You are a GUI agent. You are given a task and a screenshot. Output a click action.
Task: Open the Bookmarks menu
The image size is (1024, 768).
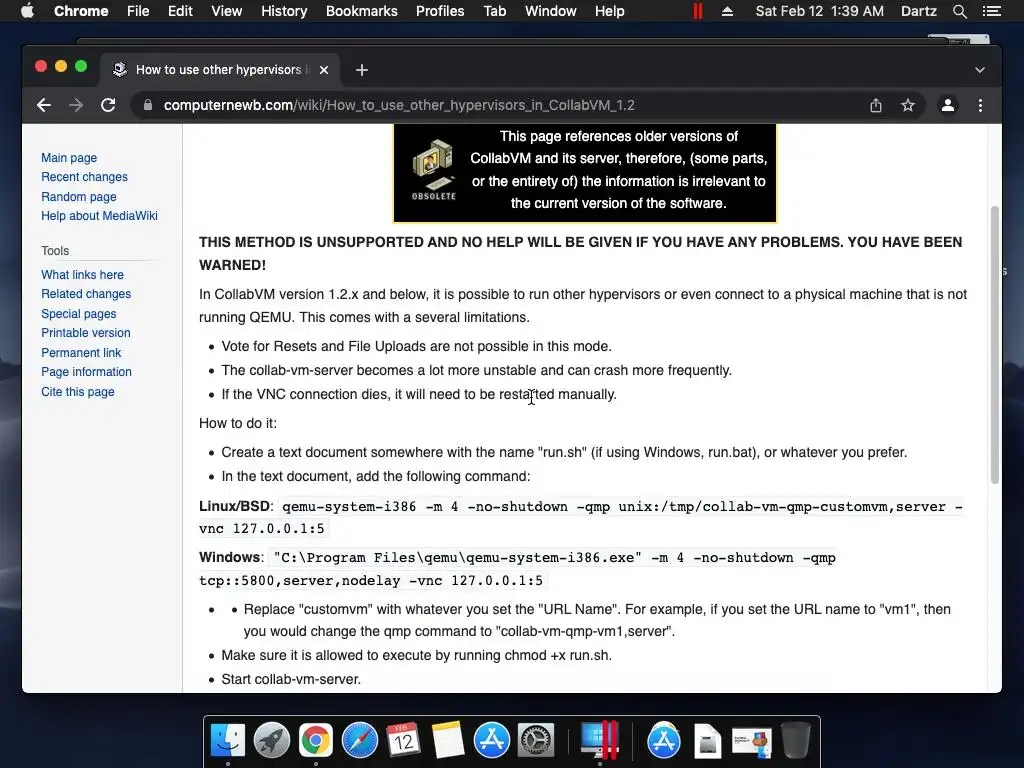pos(362,11)
